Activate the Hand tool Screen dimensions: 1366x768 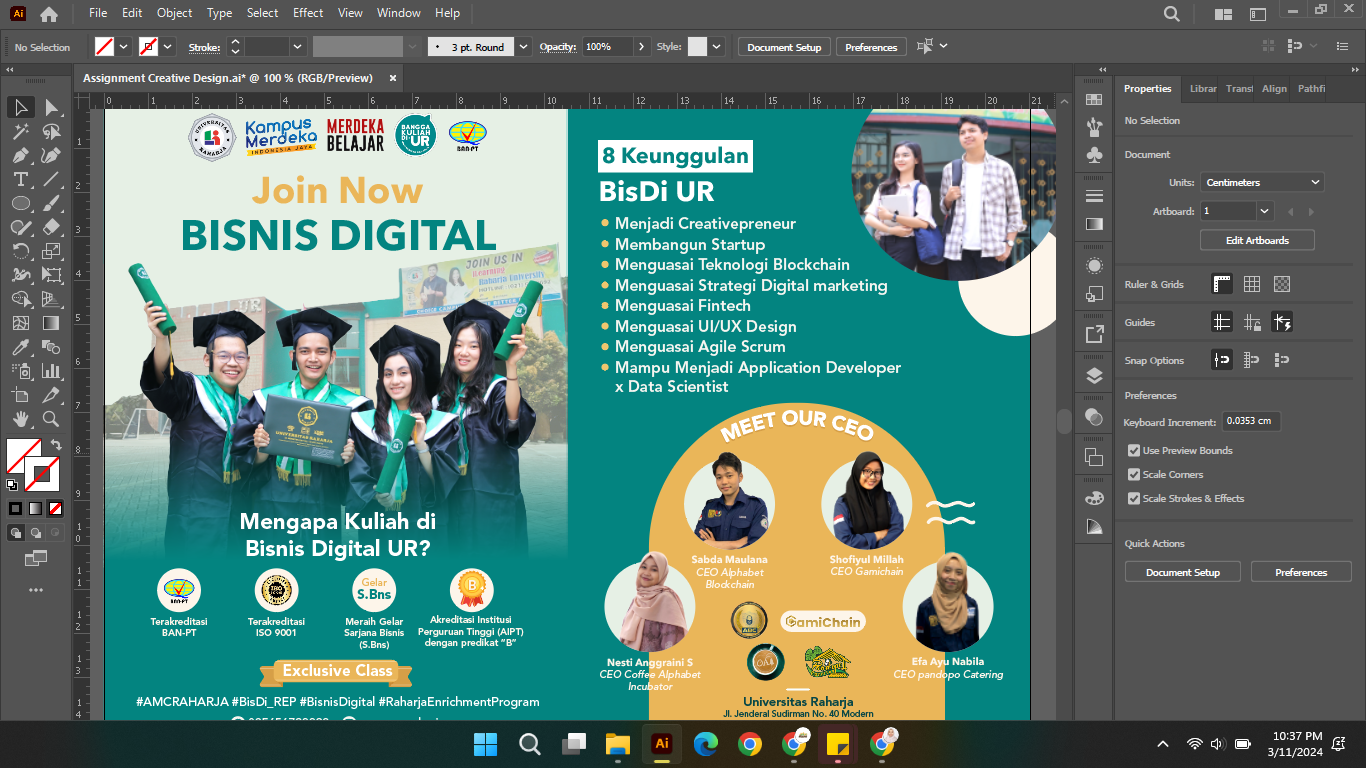pos(20,419)
